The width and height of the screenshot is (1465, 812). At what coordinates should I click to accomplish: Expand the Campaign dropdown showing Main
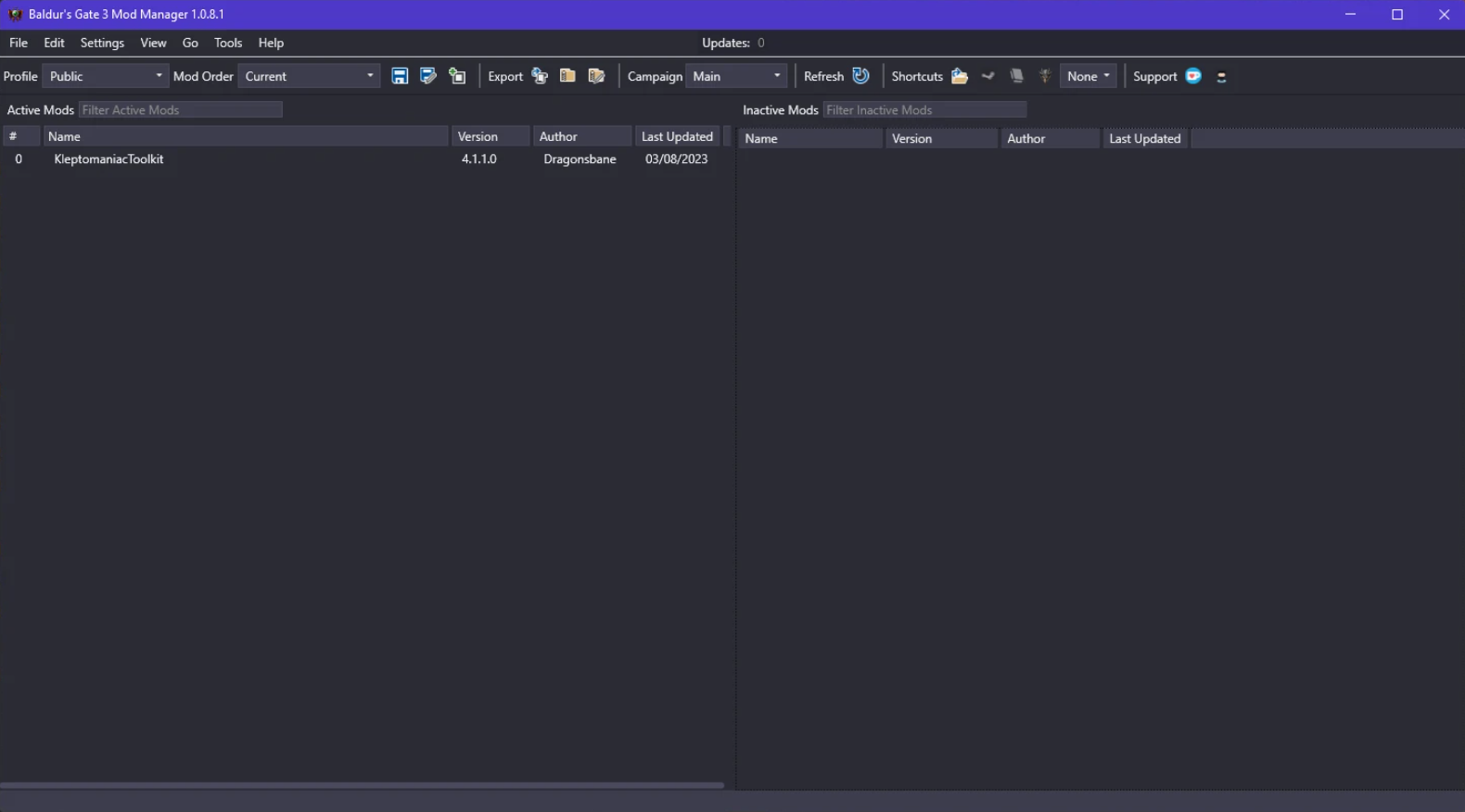point(736,76)
